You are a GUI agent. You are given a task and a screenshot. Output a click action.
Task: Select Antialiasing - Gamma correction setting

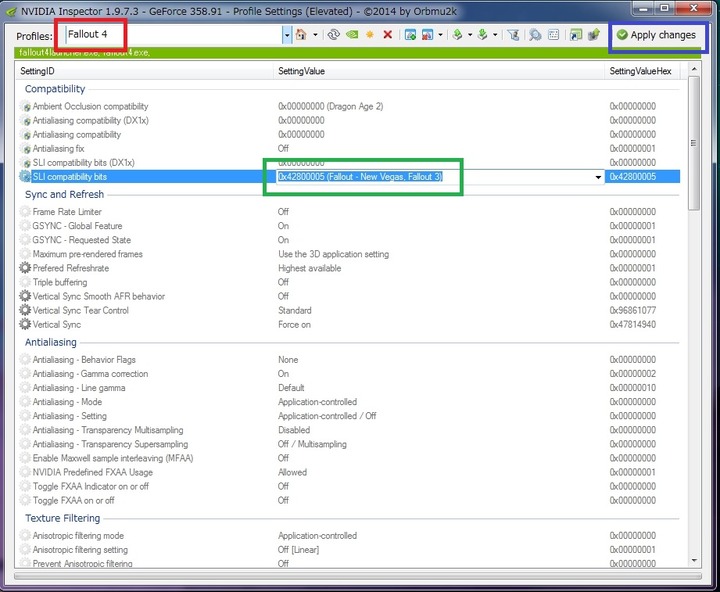click(90, 374)
